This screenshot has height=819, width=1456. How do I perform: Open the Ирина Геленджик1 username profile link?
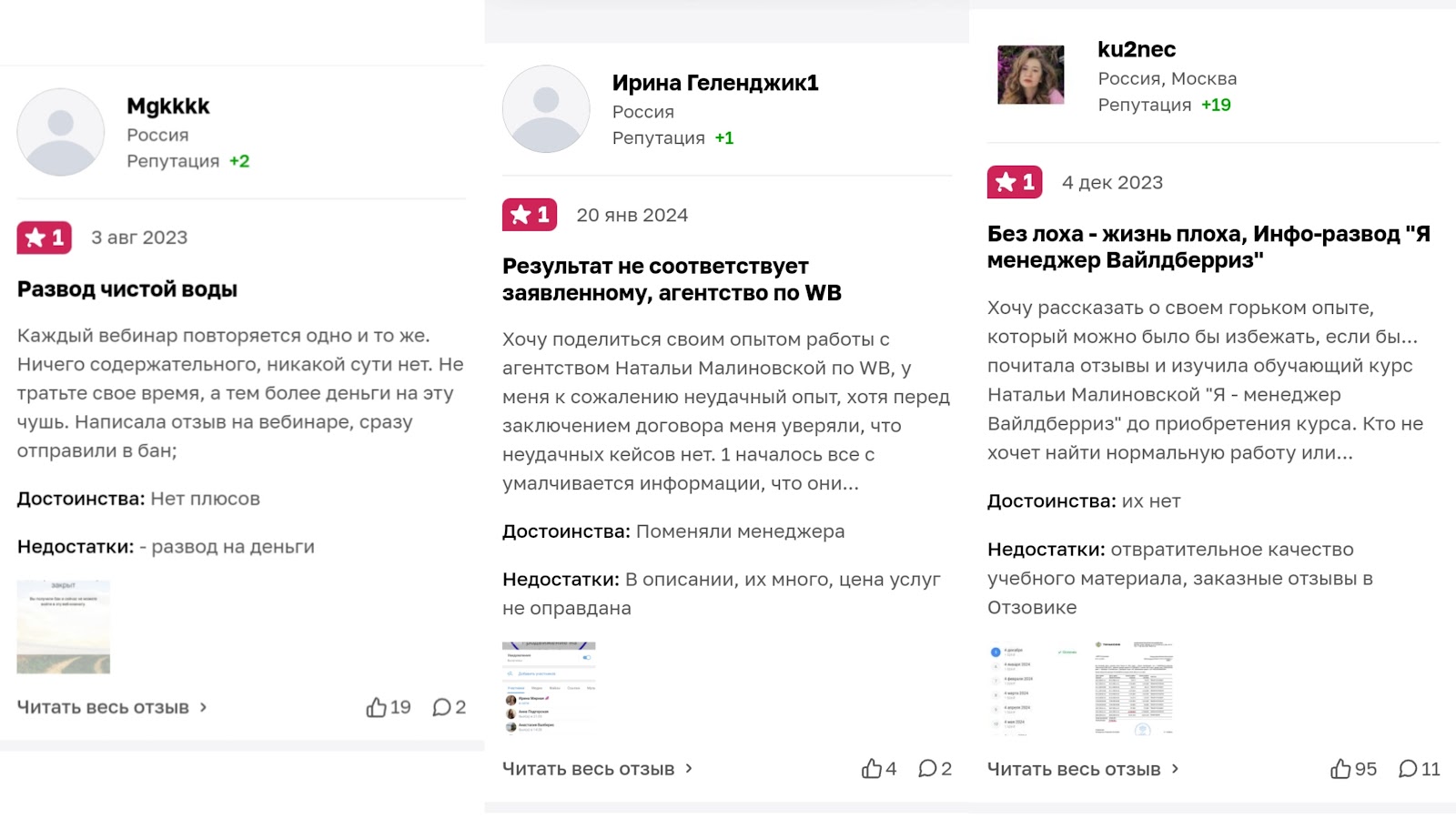click(x=715, y=83)
